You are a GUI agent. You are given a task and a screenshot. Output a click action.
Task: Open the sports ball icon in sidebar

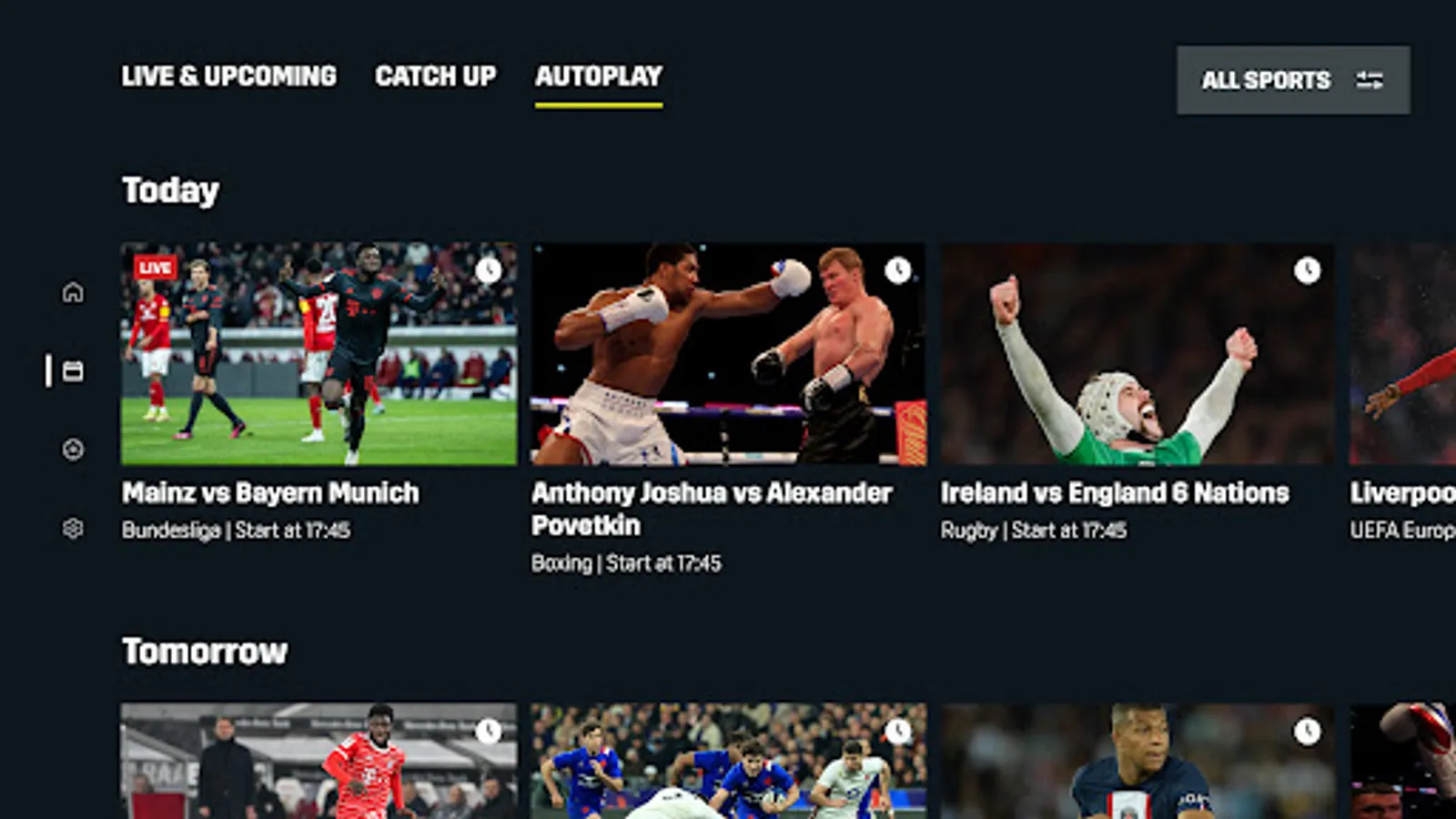tap(73, 449)
